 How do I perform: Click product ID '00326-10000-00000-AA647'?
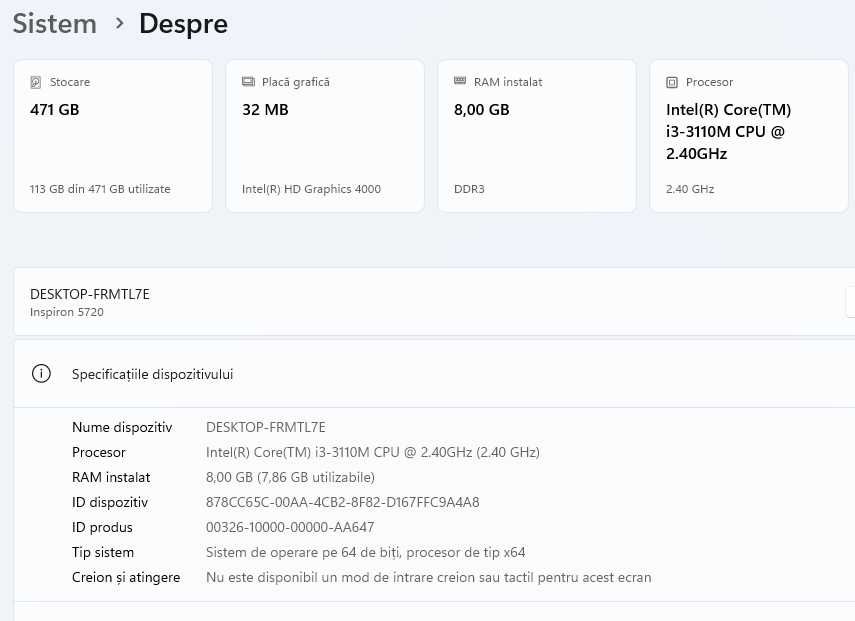point(290,528)
